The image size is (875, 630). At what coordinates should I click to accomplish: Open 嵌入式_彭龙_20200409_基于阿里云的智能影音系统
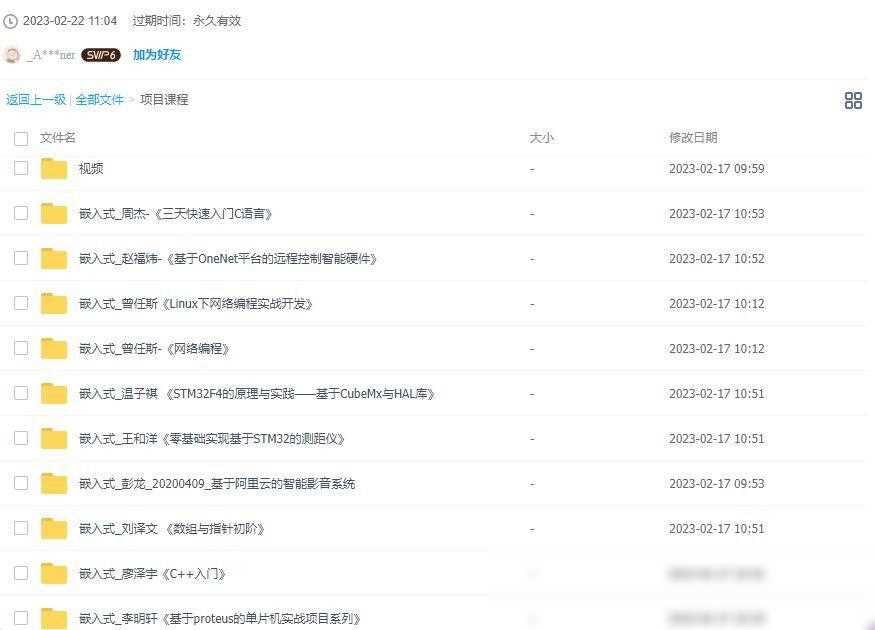click(217, 484)
